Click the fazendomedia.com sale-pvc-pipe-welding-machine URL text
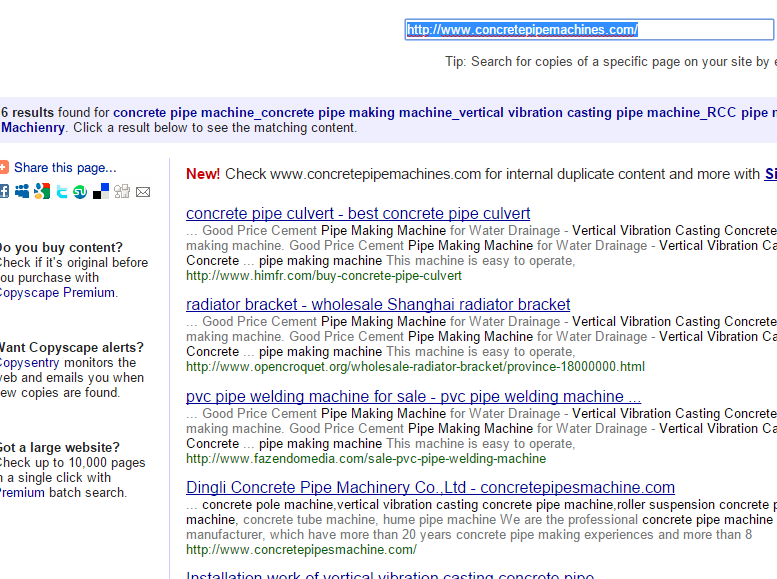This screenshot has height=579, width=777. pyautogui.click(x=366, y=459)
